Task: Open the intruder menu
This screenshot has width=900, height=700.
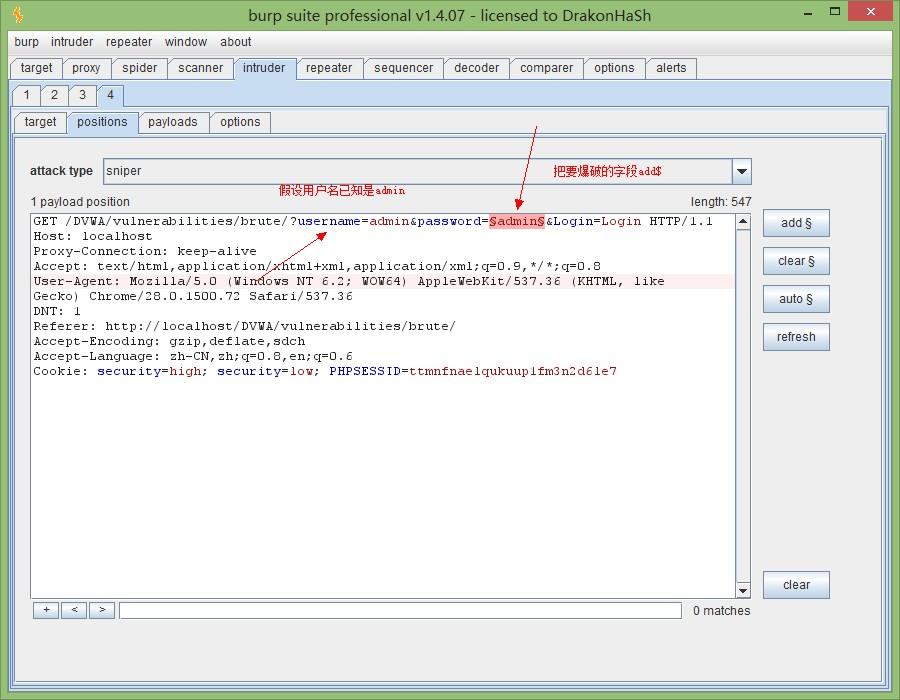Action: coord(72,42)
